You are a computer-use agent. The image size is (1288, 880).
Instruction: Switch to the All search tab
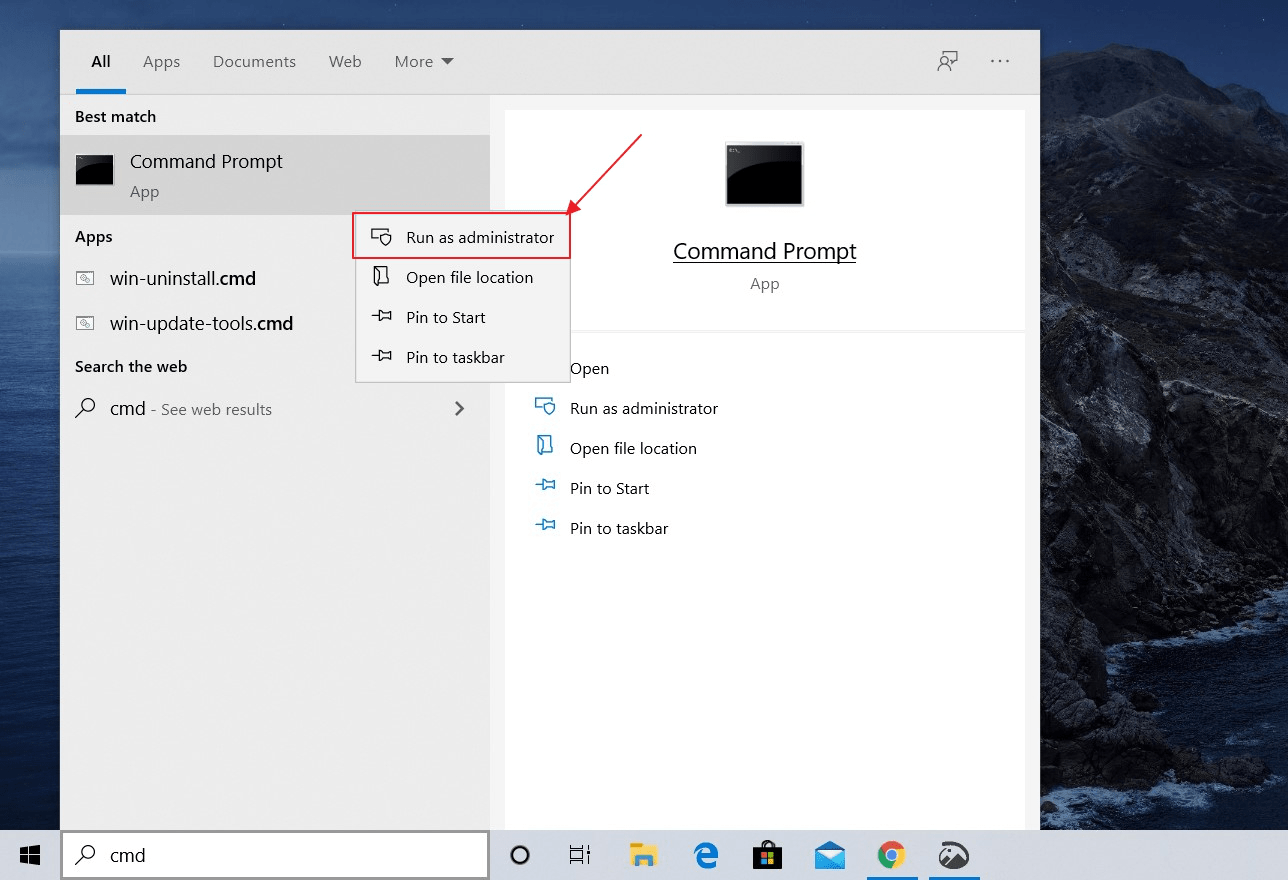pyautogui.click(x=101, y=62)
